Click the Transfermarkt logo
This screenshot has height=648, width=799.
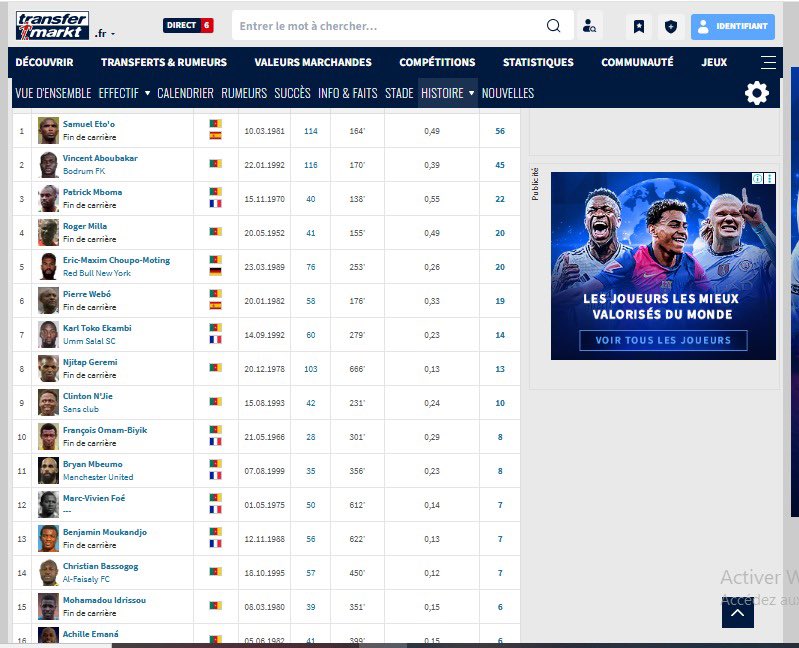(x=52, y=25)
